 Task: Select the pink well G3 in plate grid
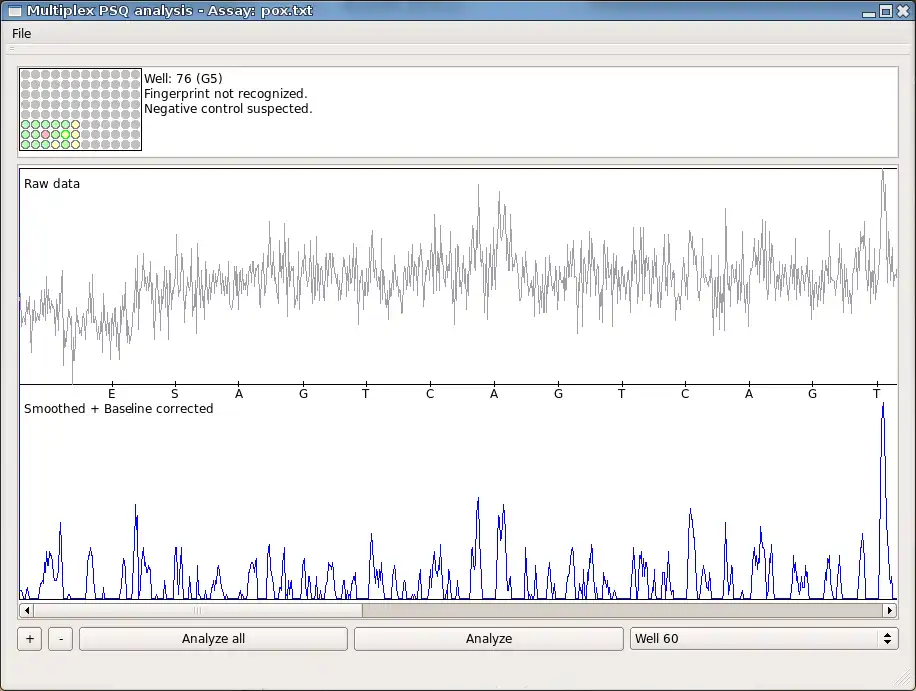(46, 134)
